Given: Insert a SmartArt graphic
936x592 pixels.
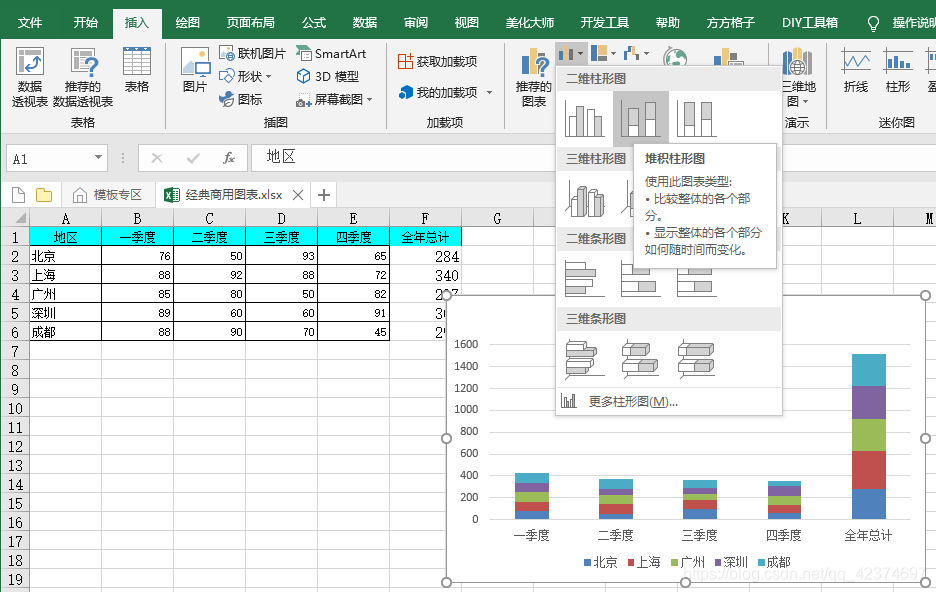Looking at the screenshot, I should click(331, 54).
